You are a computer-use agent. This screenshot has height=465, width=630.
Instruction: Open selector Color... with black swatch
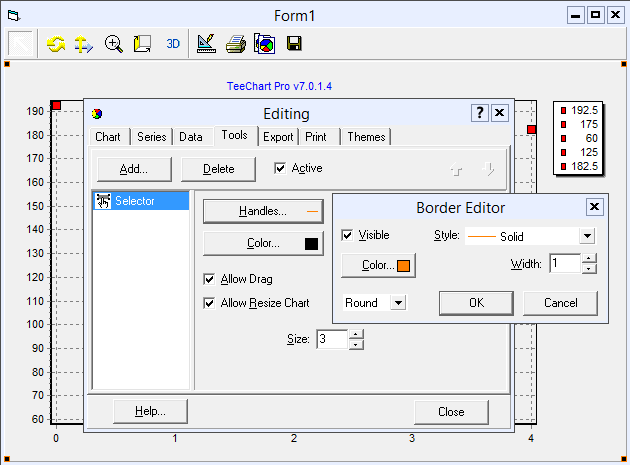tap(263, 244)
